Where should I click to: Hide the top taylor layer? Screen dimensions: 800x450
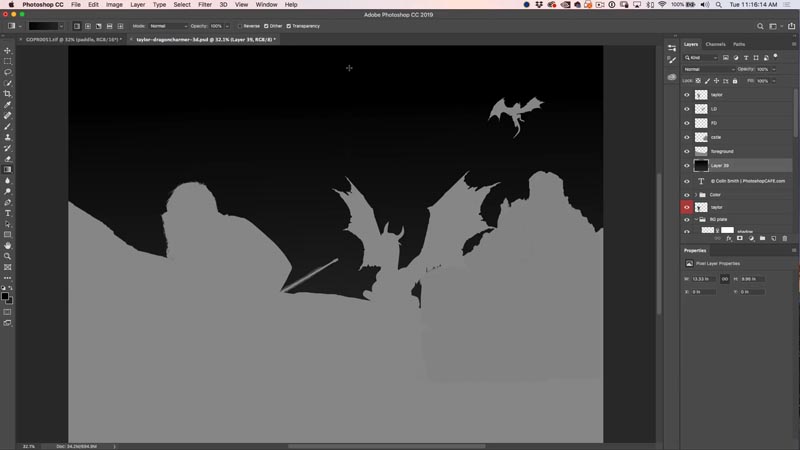point(687,95)
